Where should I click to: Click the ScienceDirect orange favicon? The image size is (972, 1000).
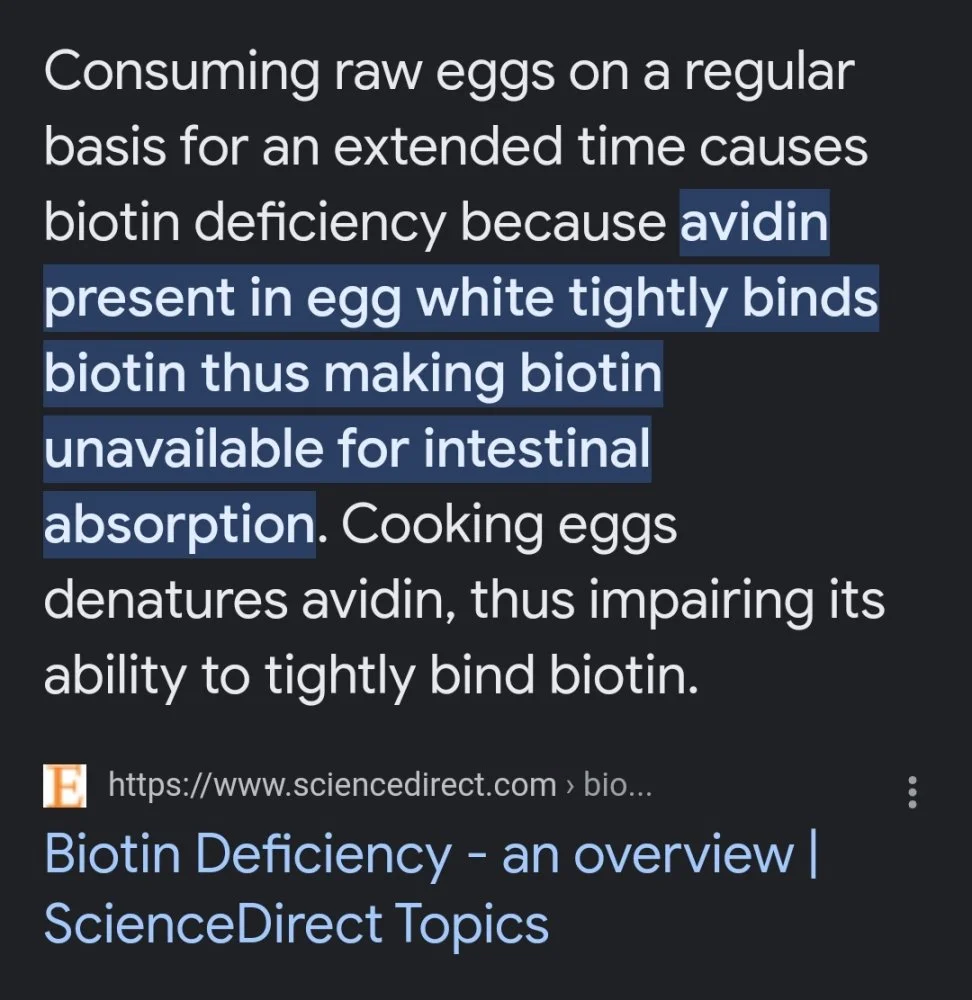[65, 785]
